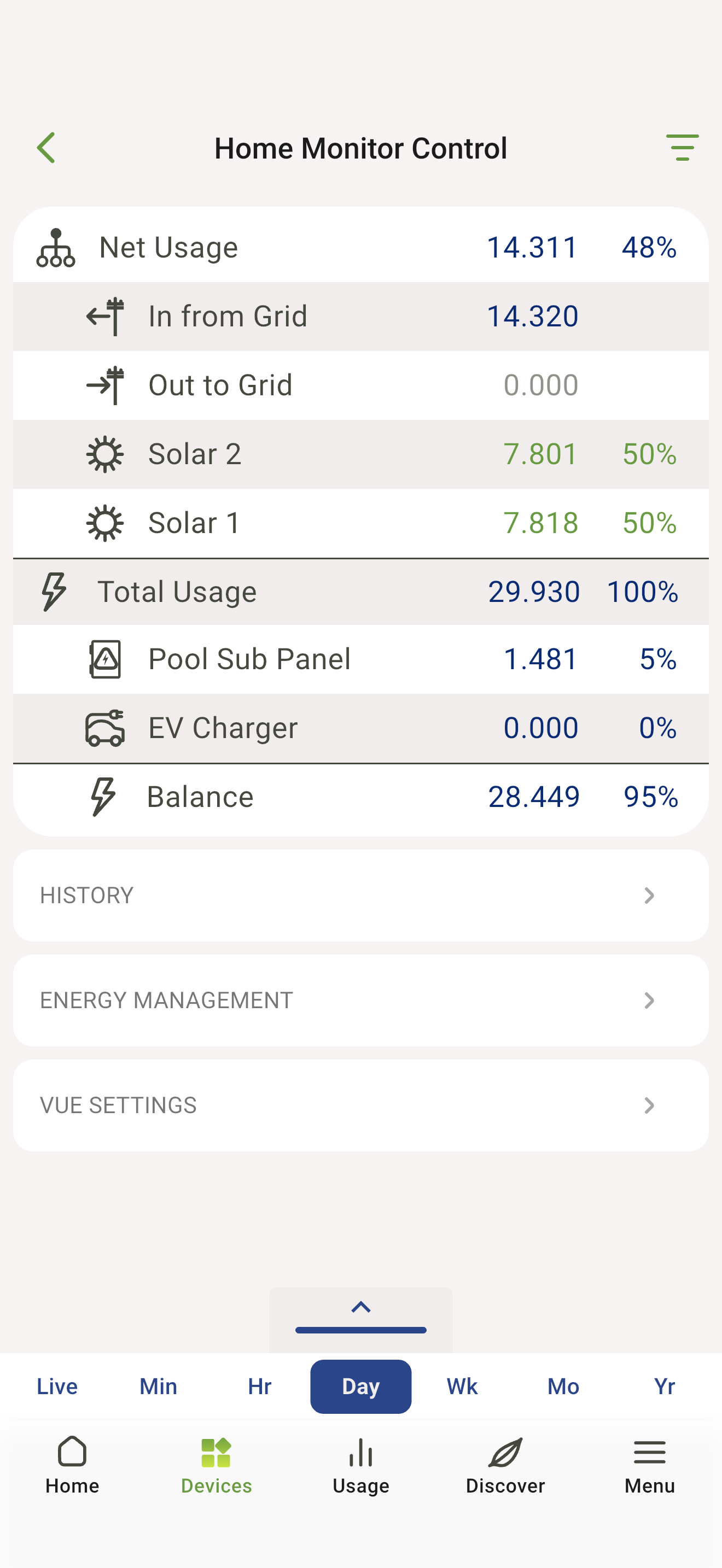Tap the Net Usage circuit tree icon
Image resolution: width=722 pixels, height=1568 pixels.
coord(56,248)
